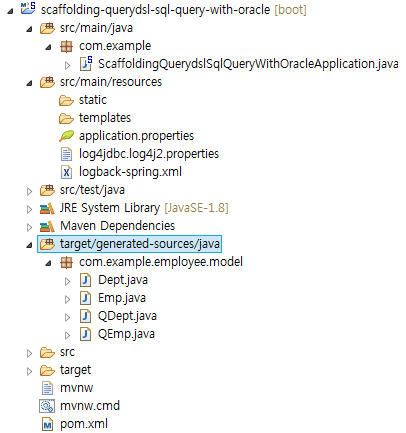Viewport: 406px width, 433px height.
Task: Click the target/generated-sources/java folder icon
Action: pos(47,244)
